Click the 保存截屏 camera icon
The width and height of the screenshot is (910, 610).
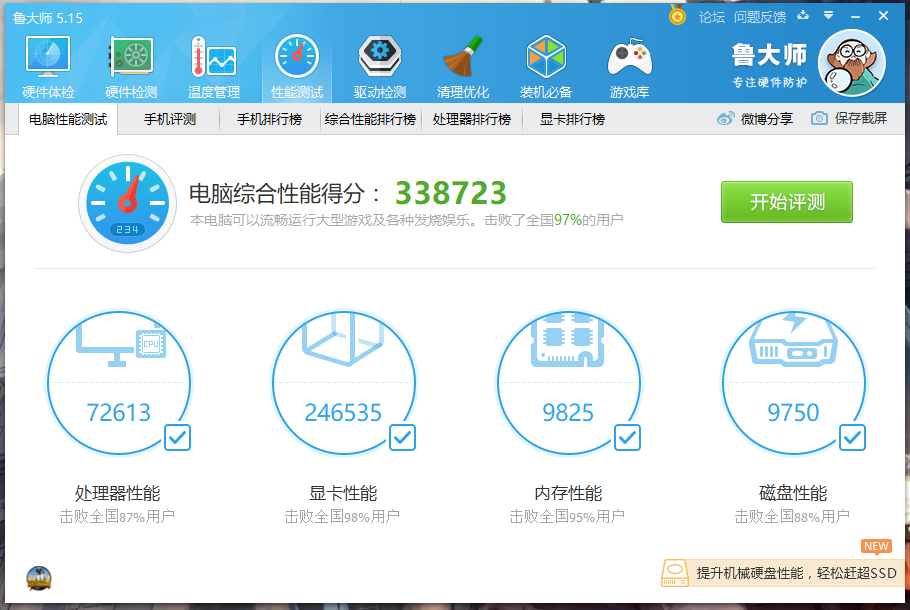819,118
